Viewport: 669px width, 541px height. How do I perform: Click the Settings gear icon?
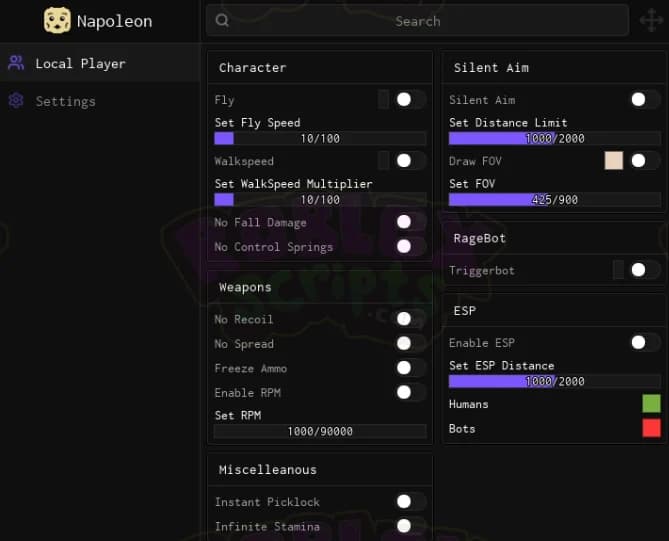point(16,101)
